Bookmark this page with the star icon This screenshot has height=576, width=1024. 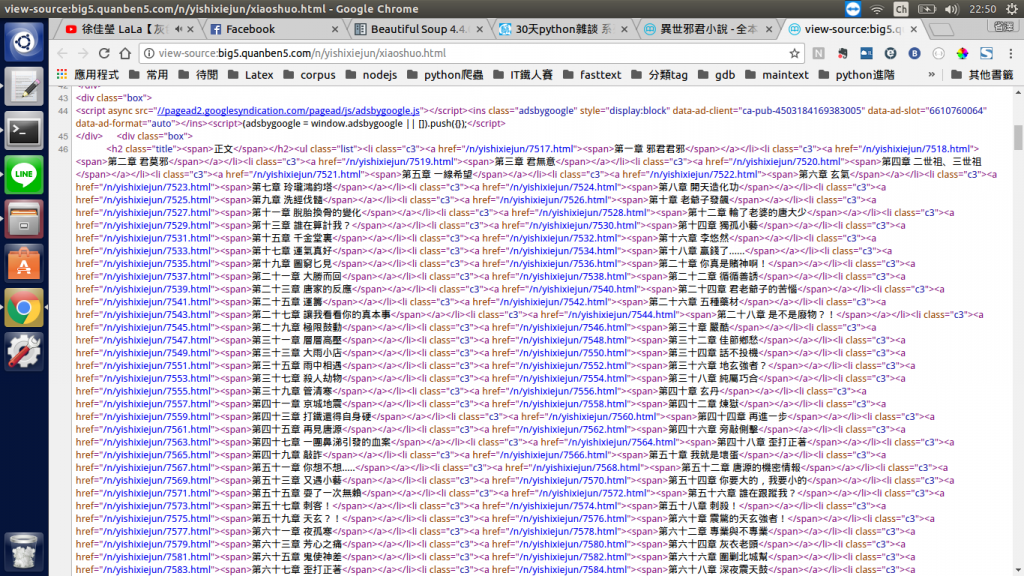(x=794, y=54)
